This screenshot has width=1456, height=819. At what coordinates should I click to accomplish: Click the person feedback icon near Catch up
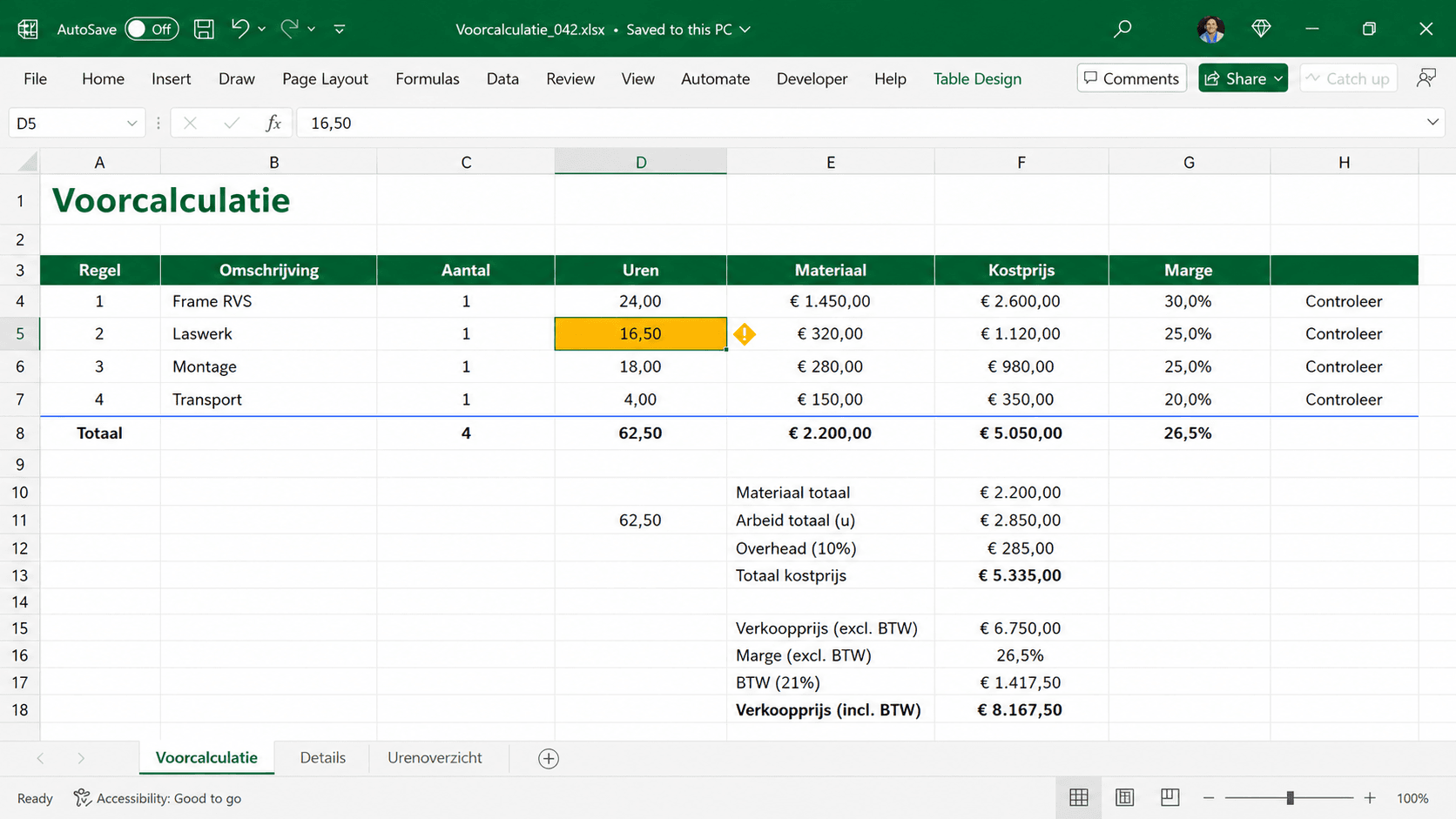pos(1426,78)
